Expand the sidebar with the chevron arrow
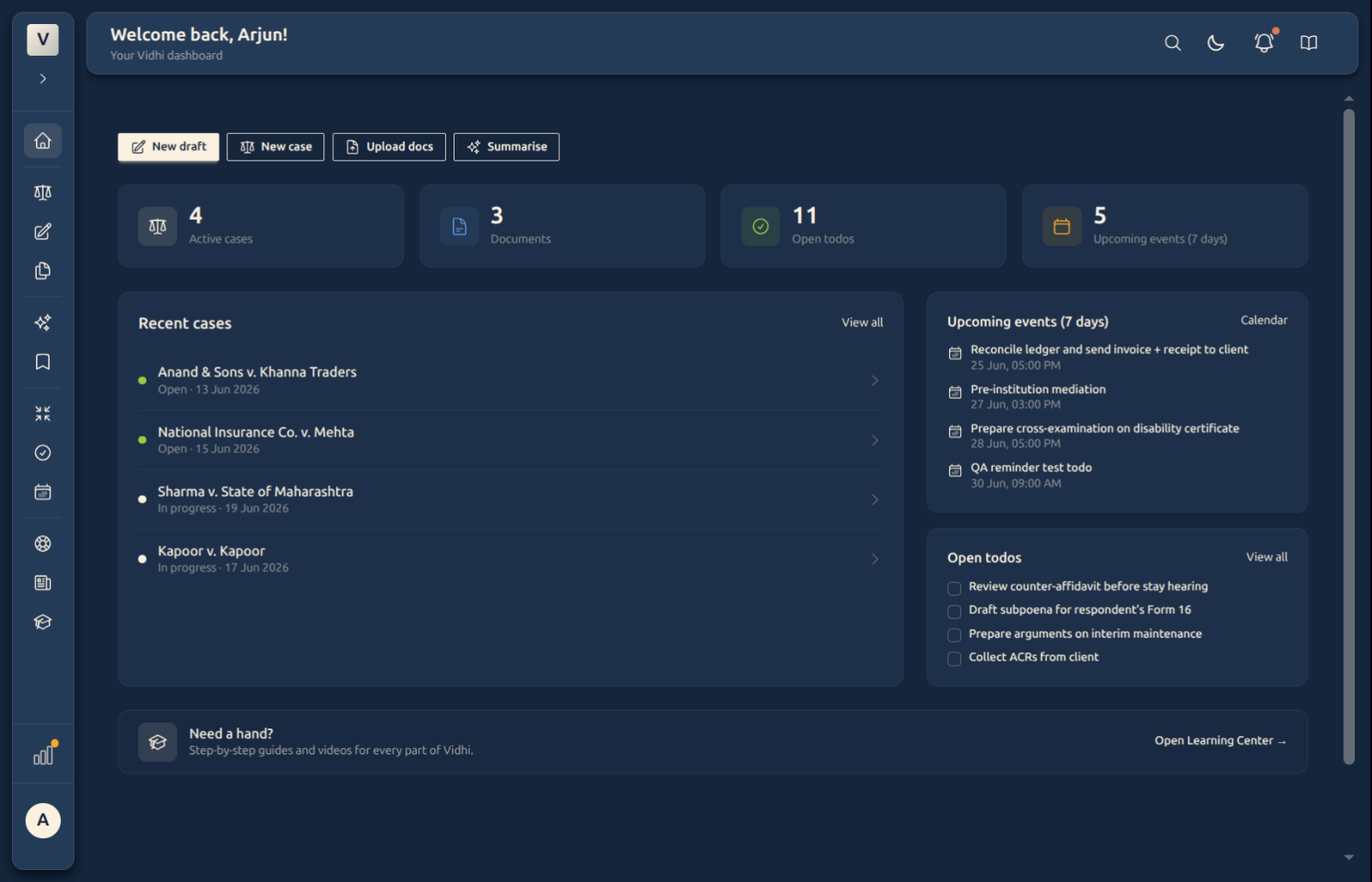This screenshot has width=1372, height=882. click(x=43, y=79)
